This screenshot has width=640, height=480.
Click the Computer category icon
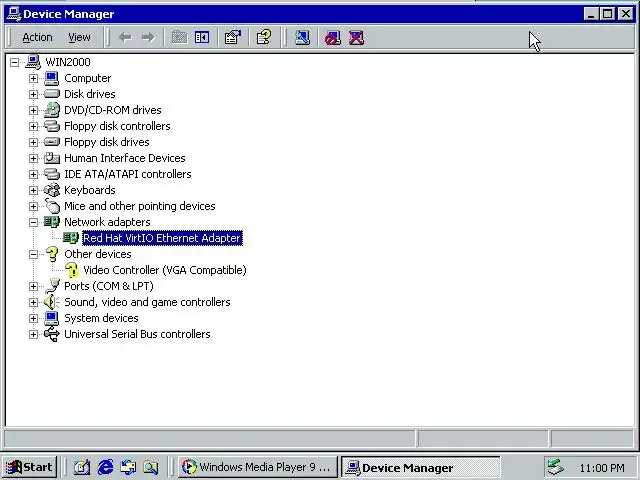(x=52, y=78)
